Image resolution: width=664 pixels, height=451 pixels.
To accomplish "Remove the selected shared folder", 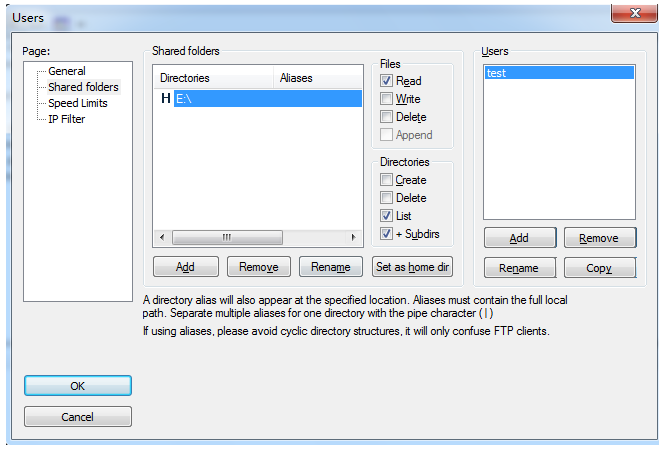I will pos(259,267).
